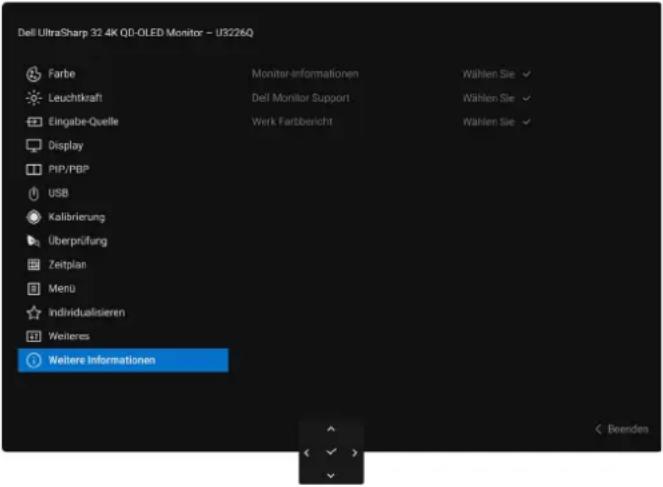Click the PIP/PBP split-screen icon
The height and width of the screenshot is (487, 663).
tap(34, 170)
